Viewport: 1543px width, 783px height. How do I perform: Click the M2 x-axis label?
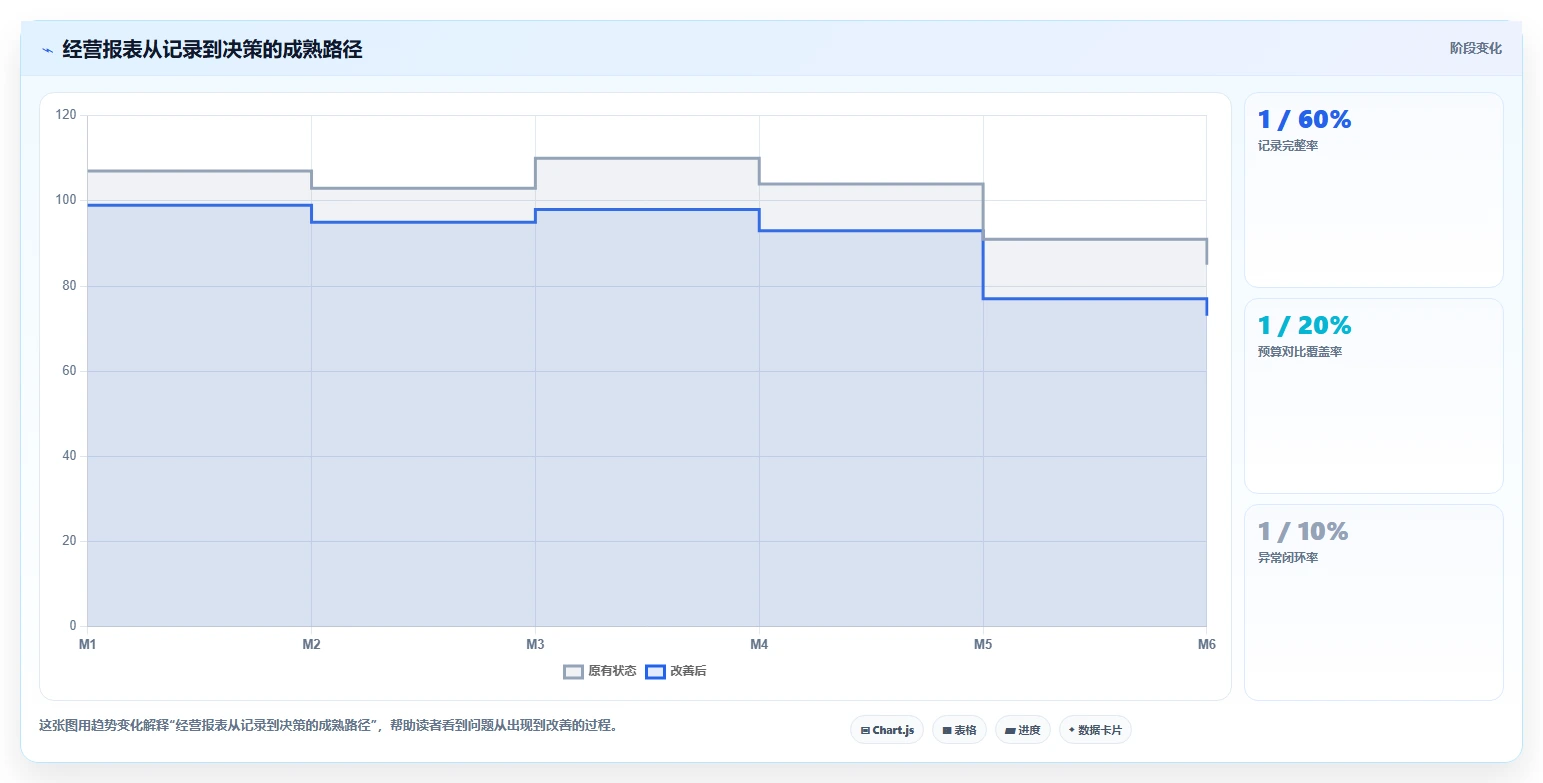tap(311, 645)
